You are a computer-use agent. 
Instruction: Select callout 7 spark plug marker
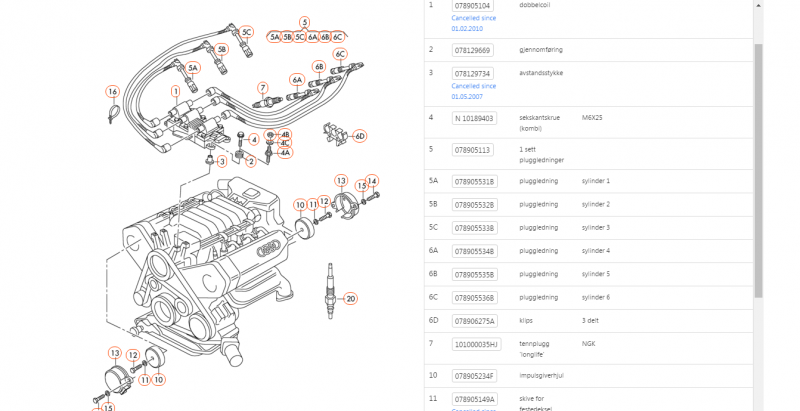[262, 87]
